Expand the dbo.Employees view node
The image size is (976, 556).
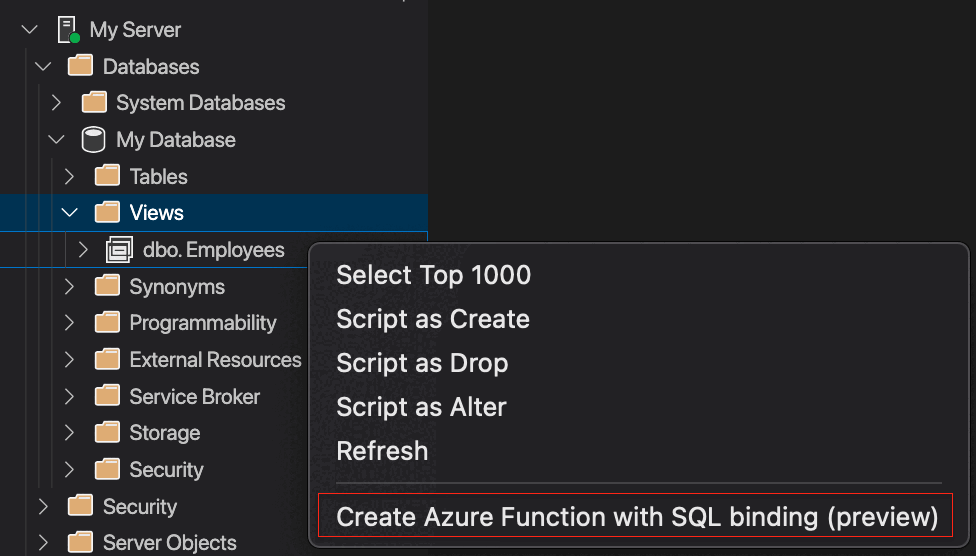point(83,250)
